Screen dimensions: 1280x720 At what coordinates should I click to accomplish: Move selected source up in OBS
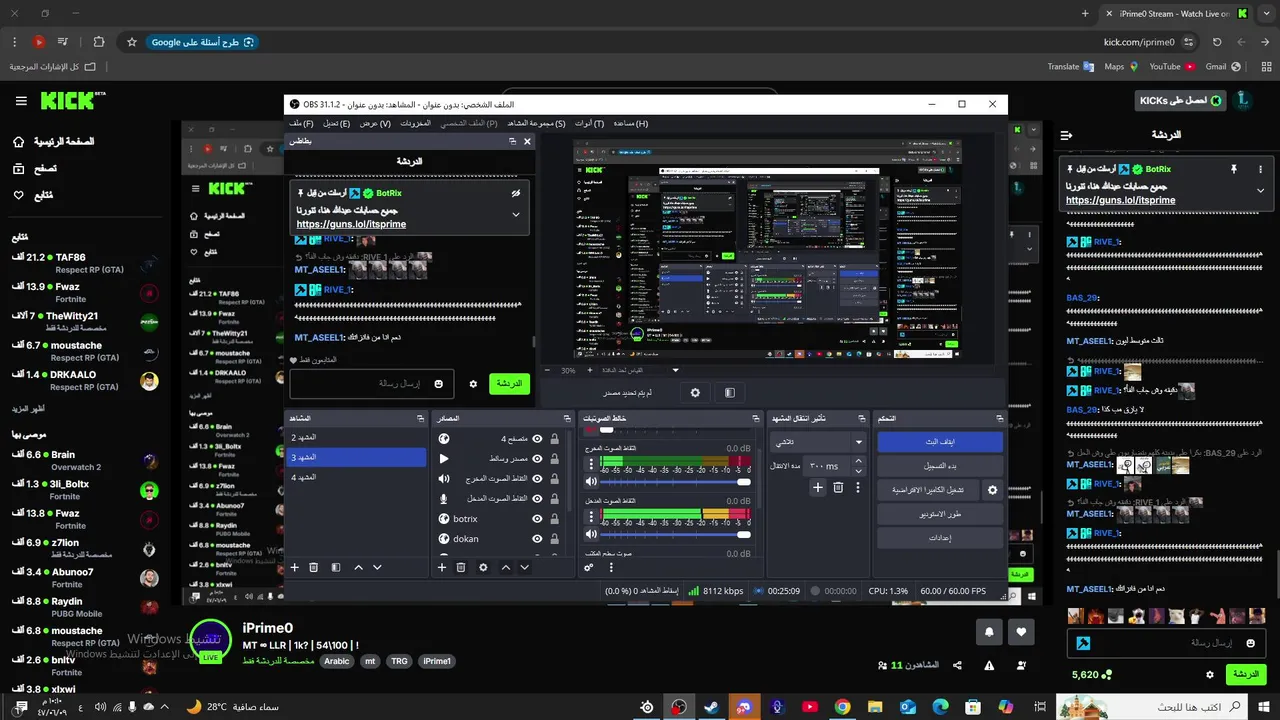coord(506,567)
